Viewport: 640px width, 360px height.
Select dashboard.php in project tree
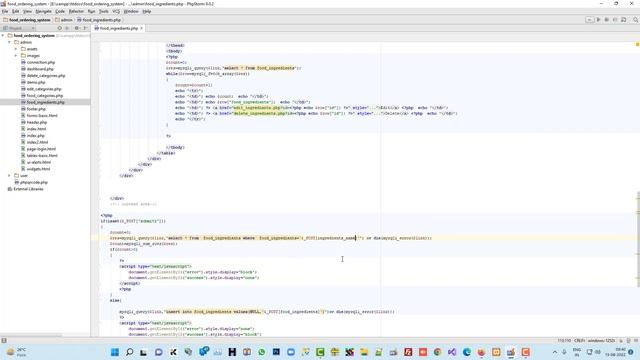coord(37,69)
